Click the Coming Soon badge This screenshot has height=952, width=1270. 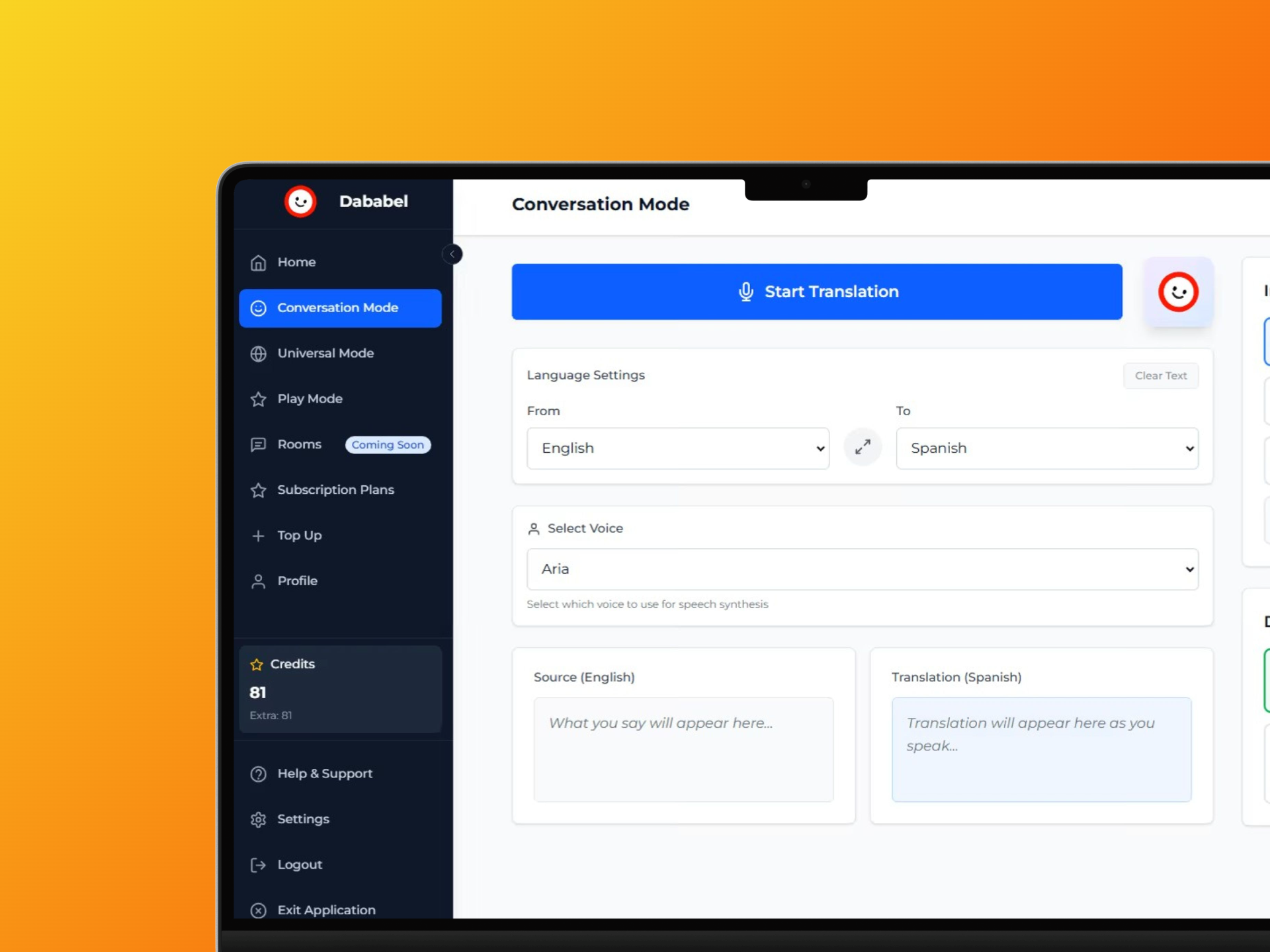tap(388, 445)
